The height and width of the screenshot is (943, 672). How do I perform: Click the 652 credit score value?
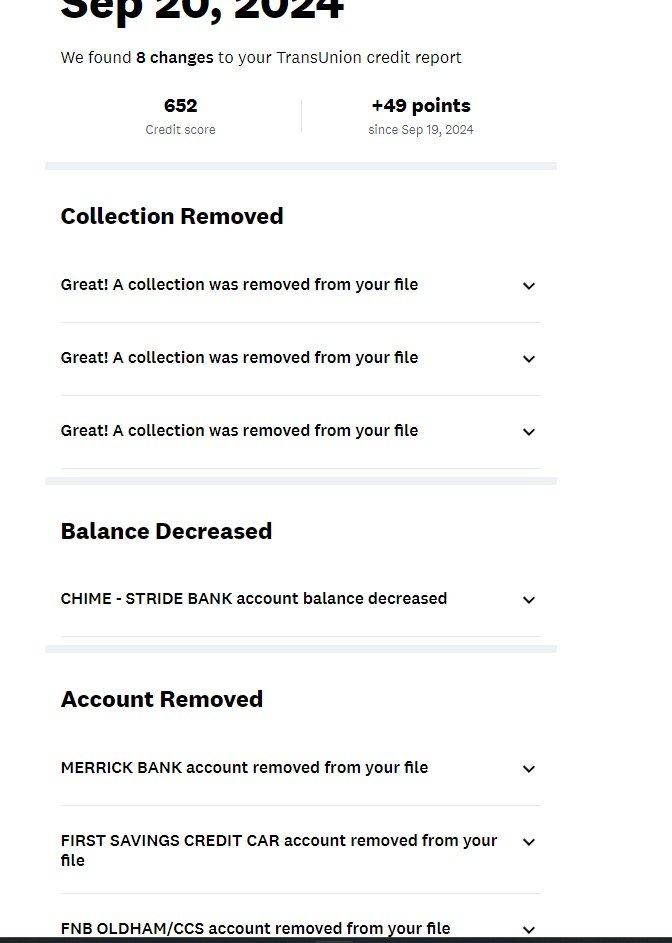[x=180, y=106]
